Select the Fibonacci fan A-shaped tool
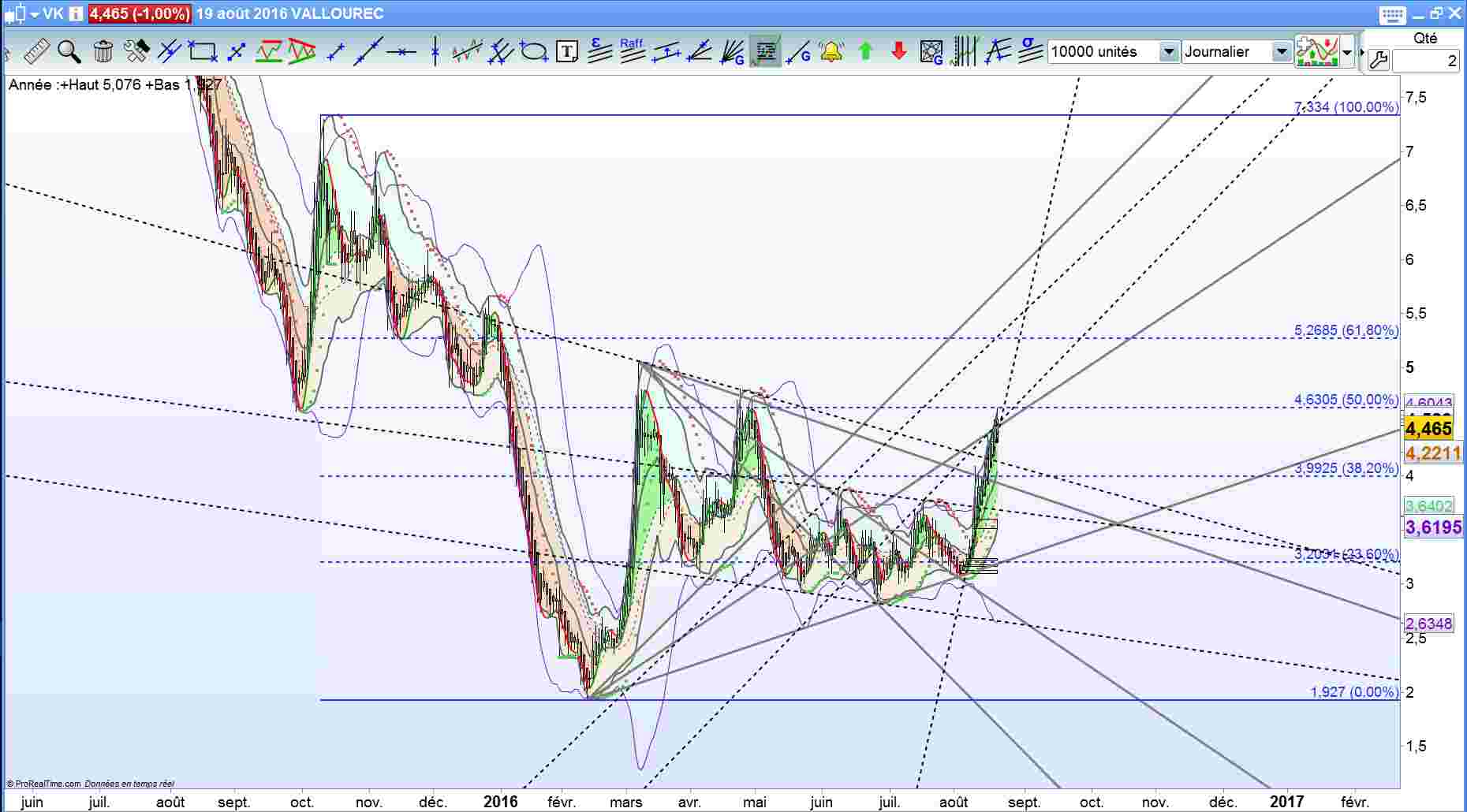 point(998,52)
